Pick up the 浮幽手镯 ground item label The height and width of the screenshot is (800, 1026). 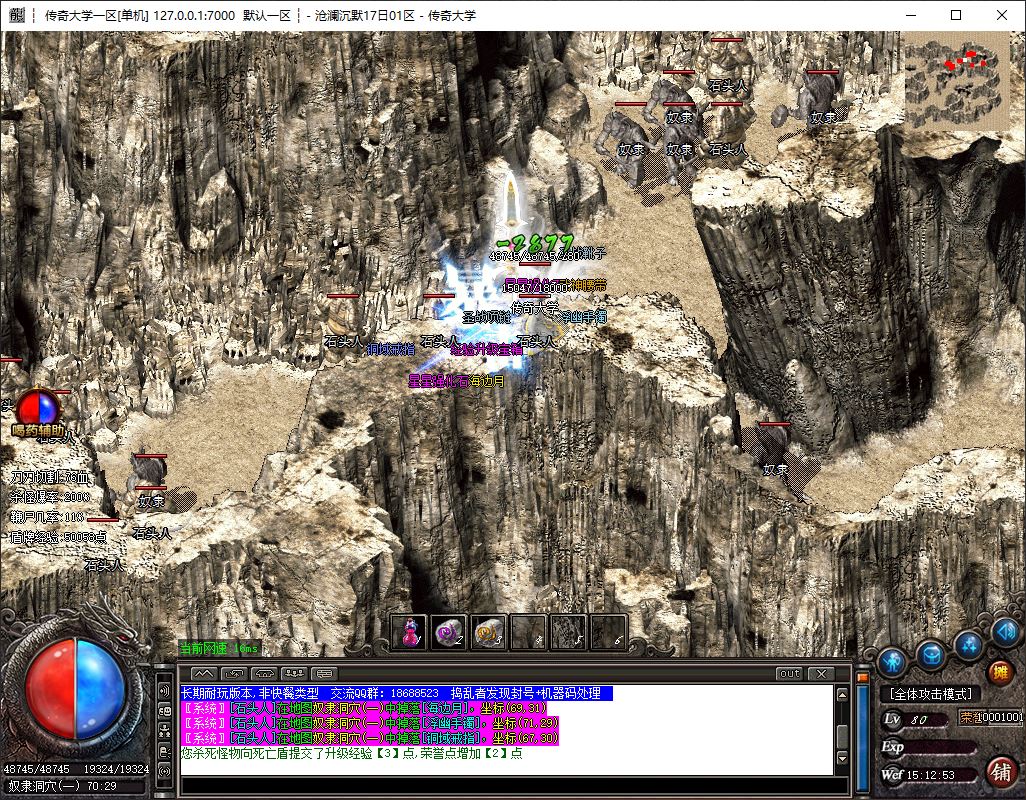(584, 317)
